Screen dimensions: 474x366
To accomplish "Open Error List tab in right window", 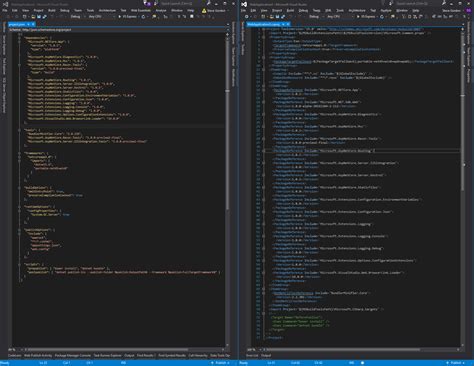I will pyautogui.click(x=252, y=356).
